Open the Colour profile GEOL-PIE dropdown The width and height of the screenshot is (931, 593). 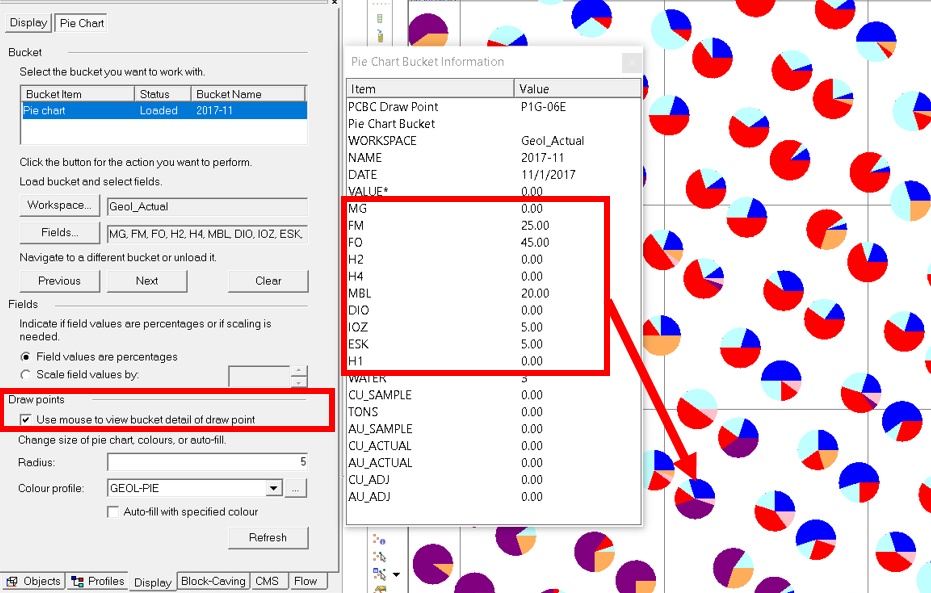coord(273,489)
